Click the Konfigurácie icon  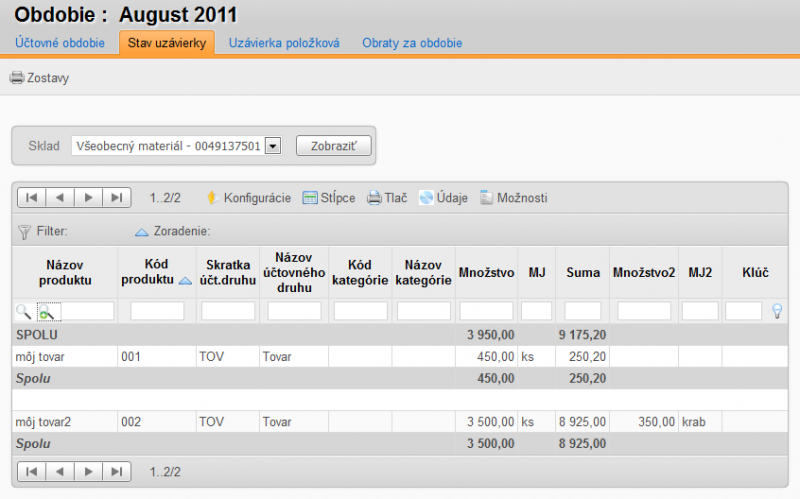coord(212,197)
